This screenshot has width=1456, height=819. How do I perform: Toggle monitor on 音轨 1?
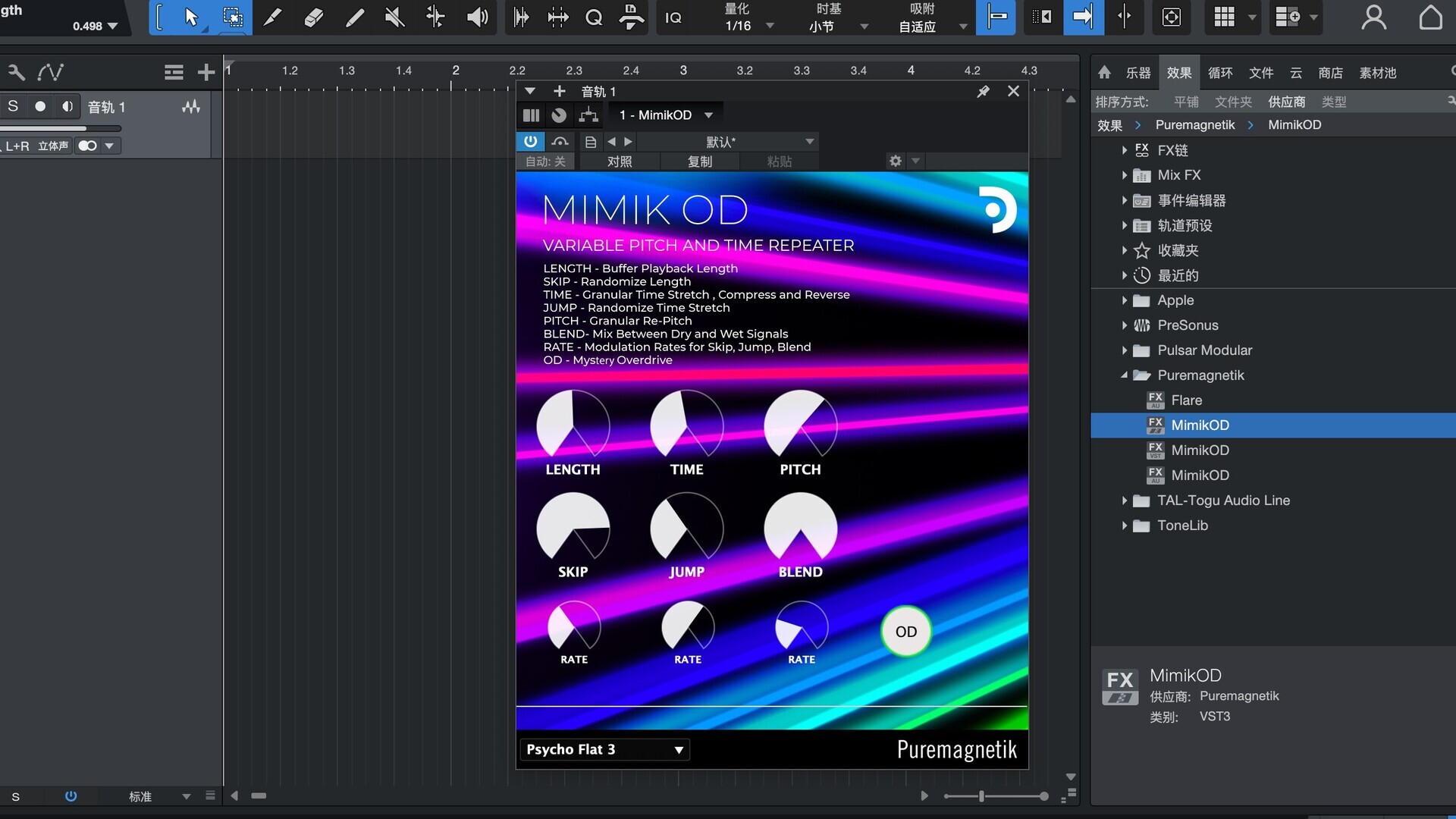pyautogui.click(x=67, y=106)
